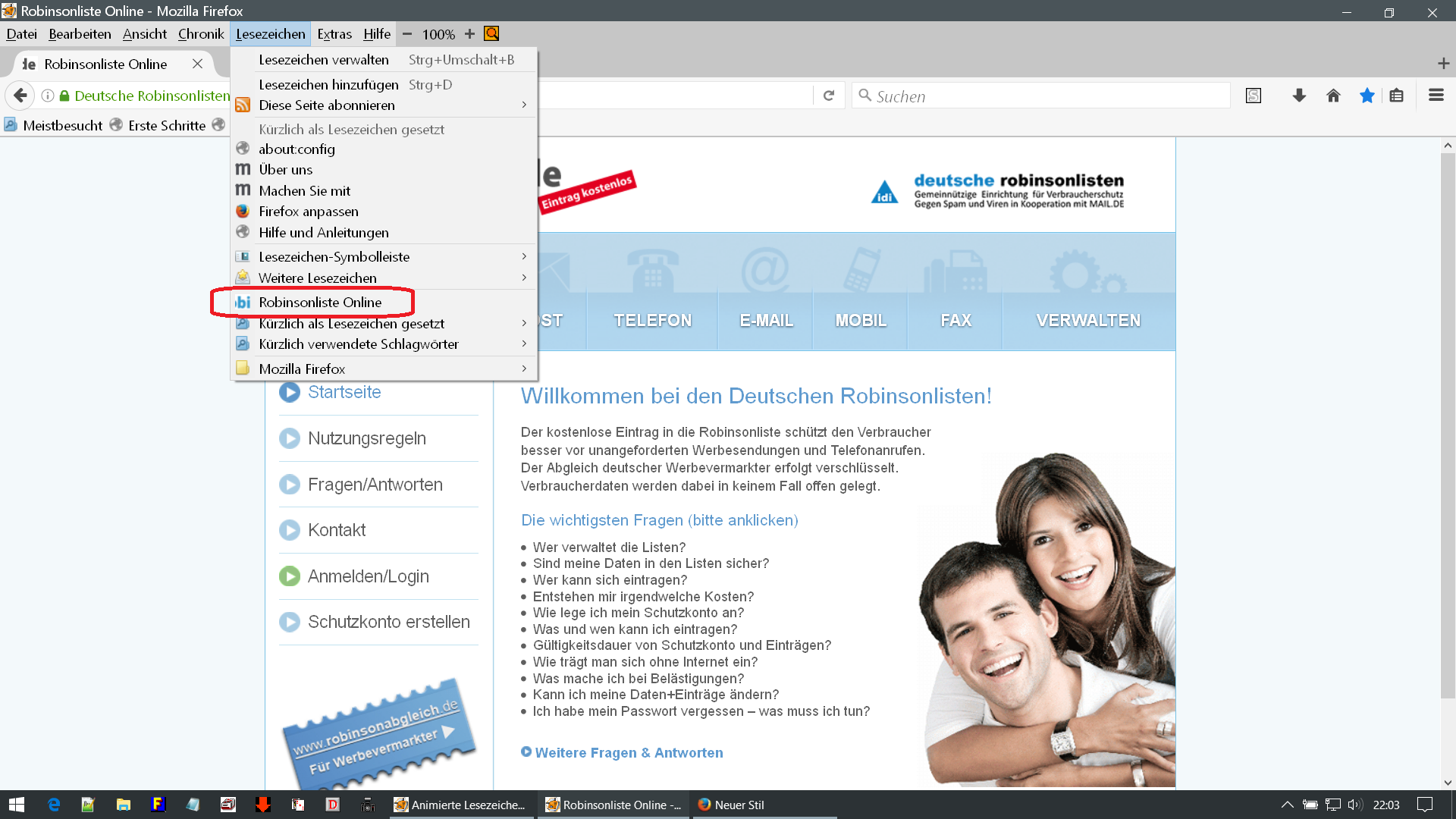Image resolution: width=1456 pixels, height=819 pixels.
Task: Open the Anmelden/Login sidebar link
Action: point(368,576)
